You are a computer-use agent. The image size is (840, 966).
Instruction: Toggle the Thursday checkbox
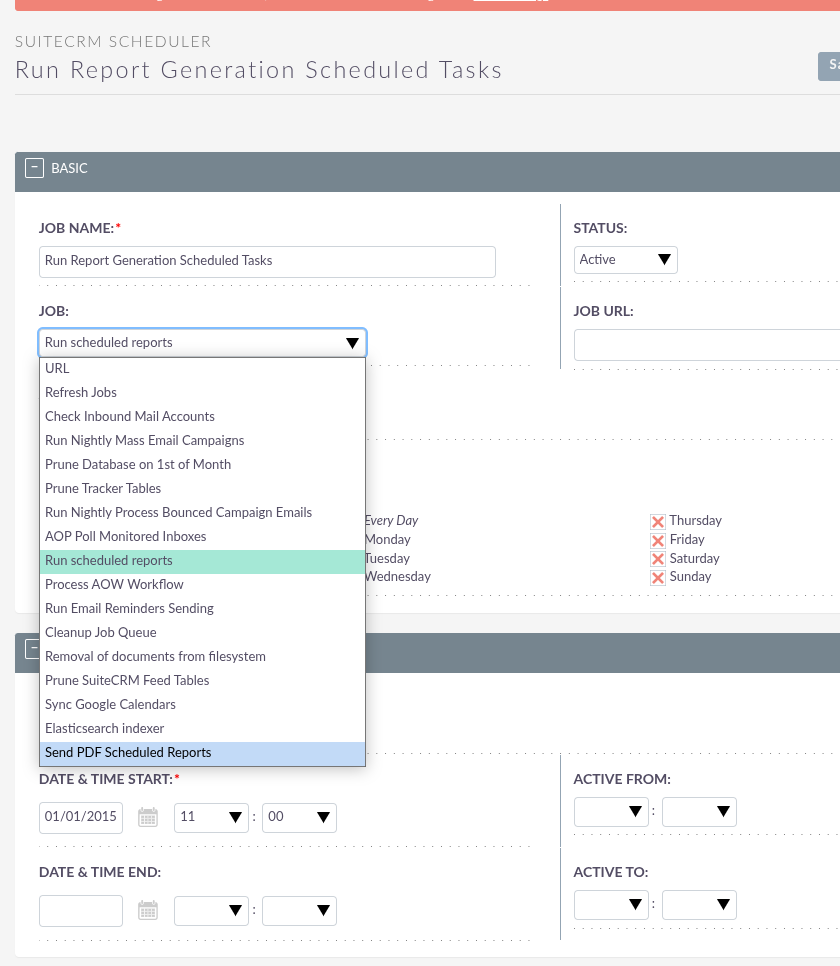[x=658, y=522]
